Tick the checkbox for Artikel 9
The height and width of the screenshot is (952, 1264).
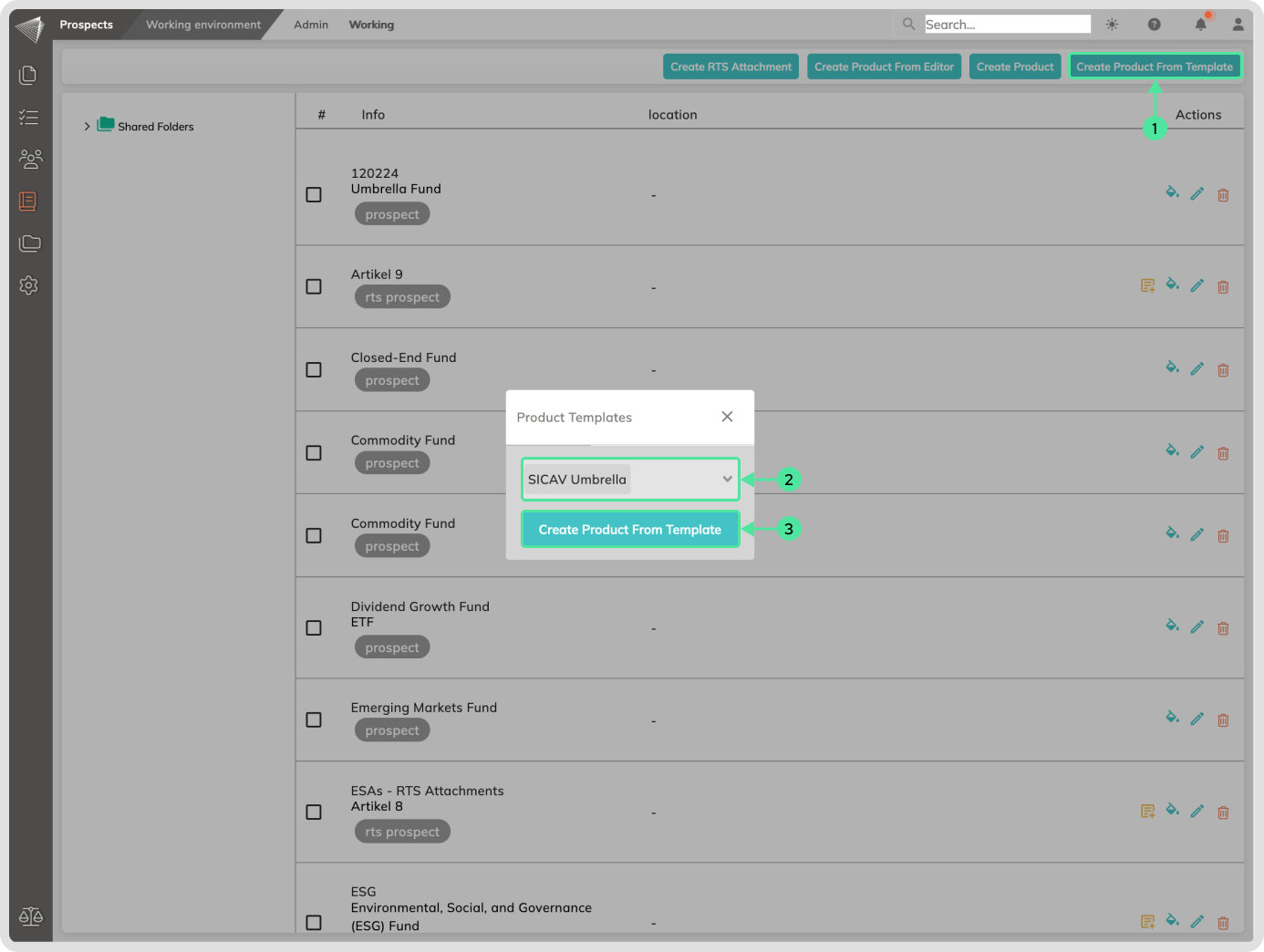(314, 286)
